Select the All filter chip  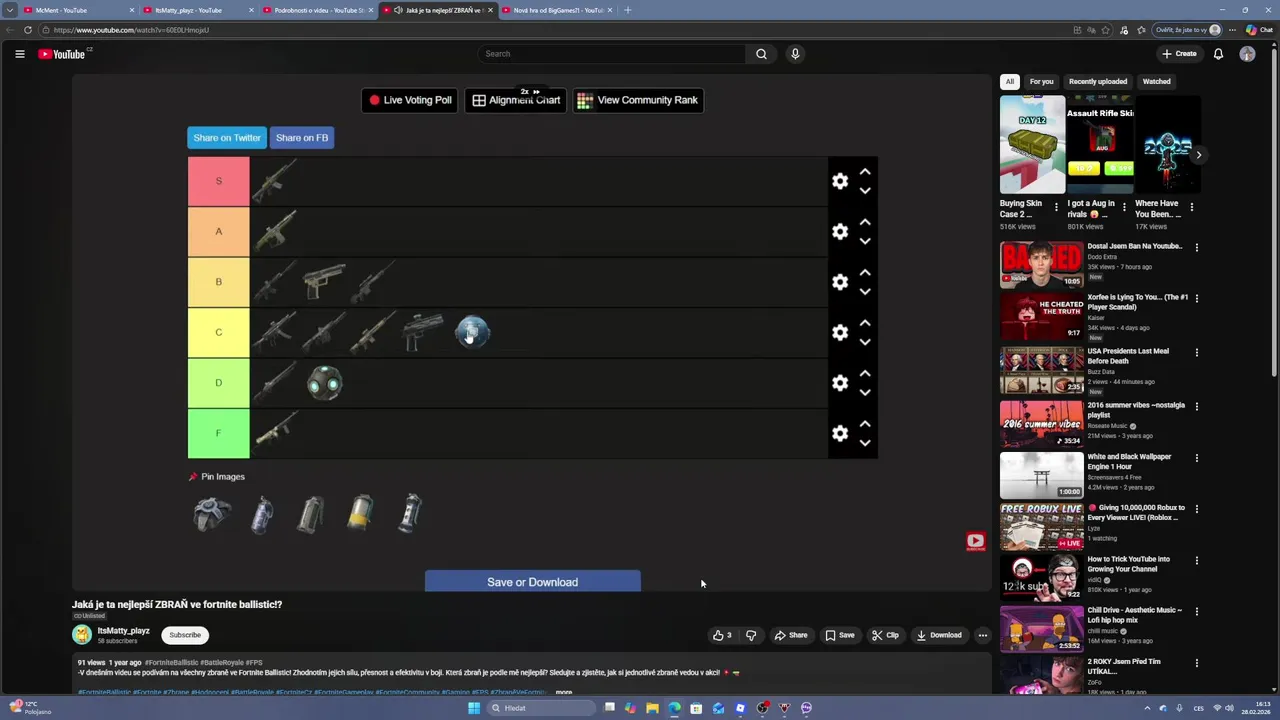click(1009, 82)
